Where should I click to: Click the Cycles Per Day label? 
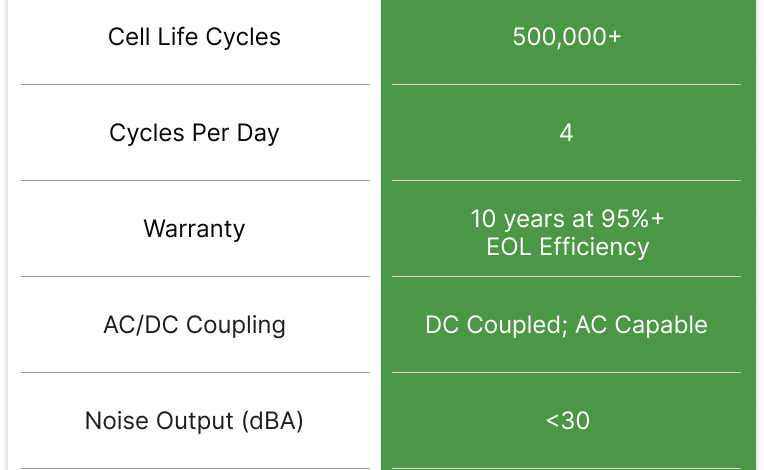coord(194,133)
